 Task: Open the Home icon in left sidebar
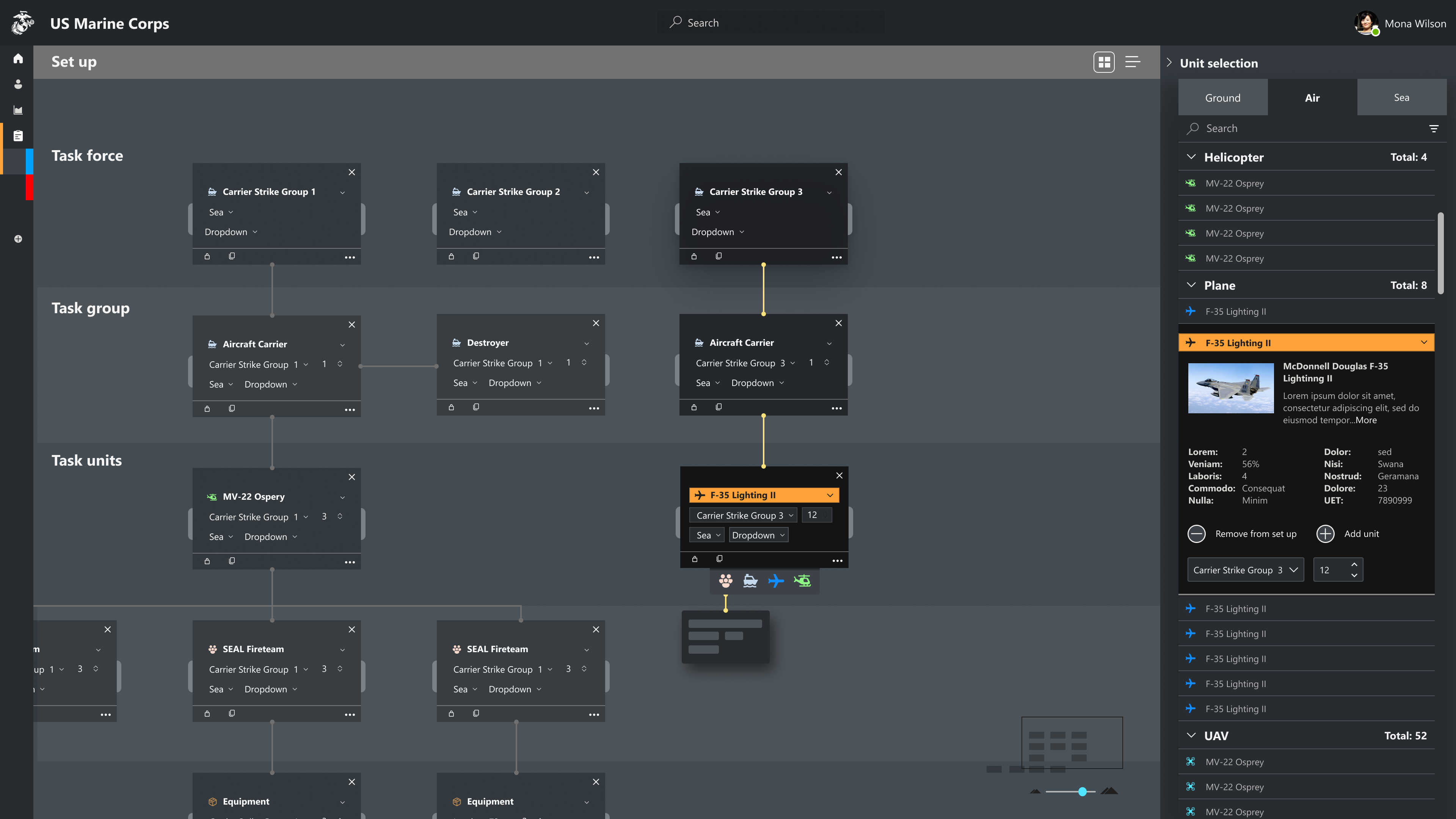click(18, 59)
